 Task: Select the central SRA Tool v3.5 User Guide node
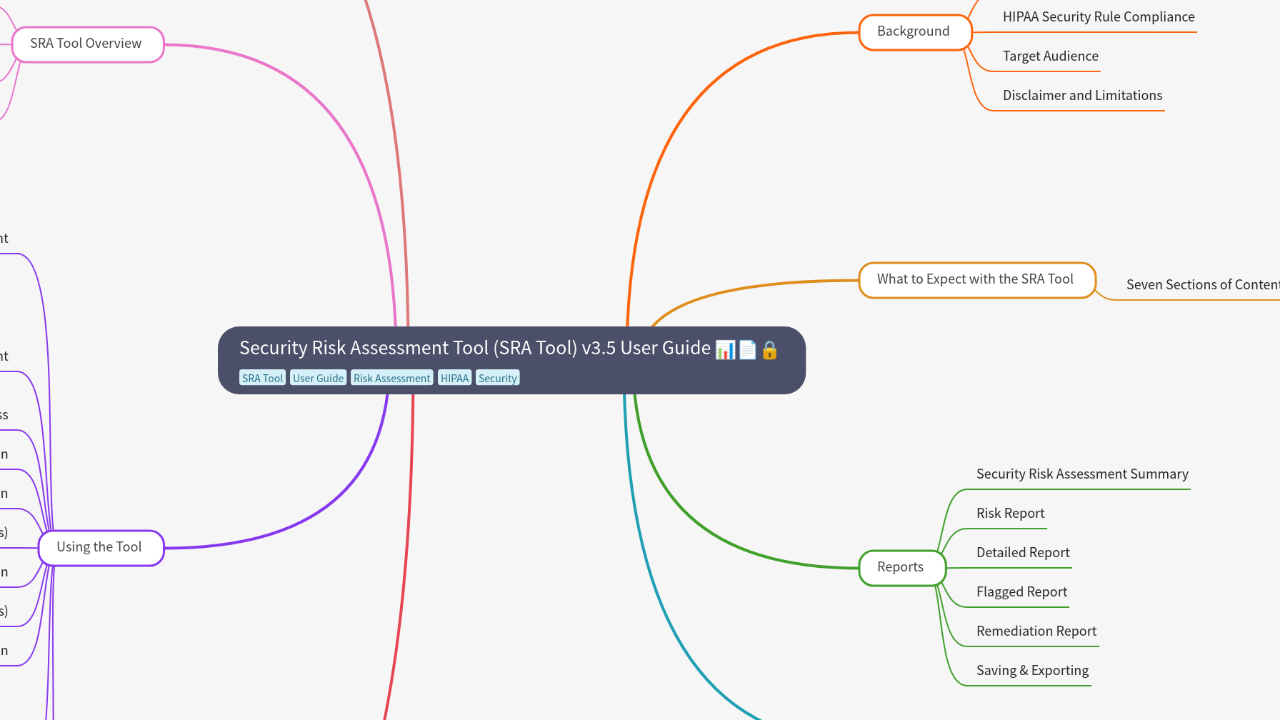coord(512,360)
